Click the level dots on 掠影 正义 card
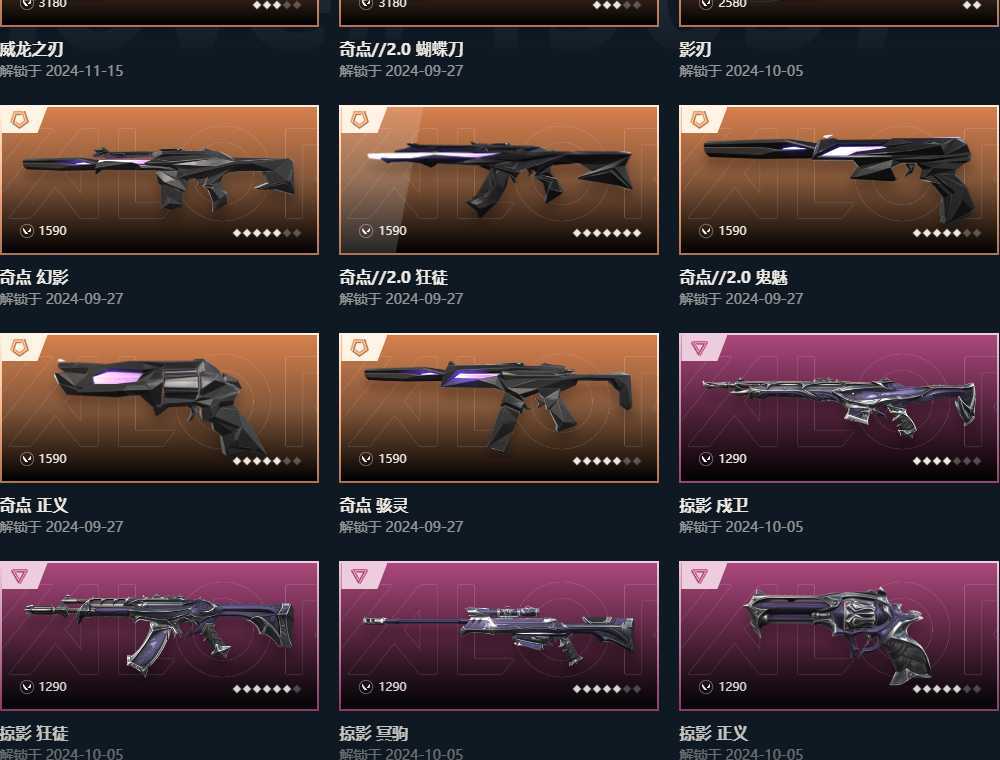1000x760 pixels. 946,689
